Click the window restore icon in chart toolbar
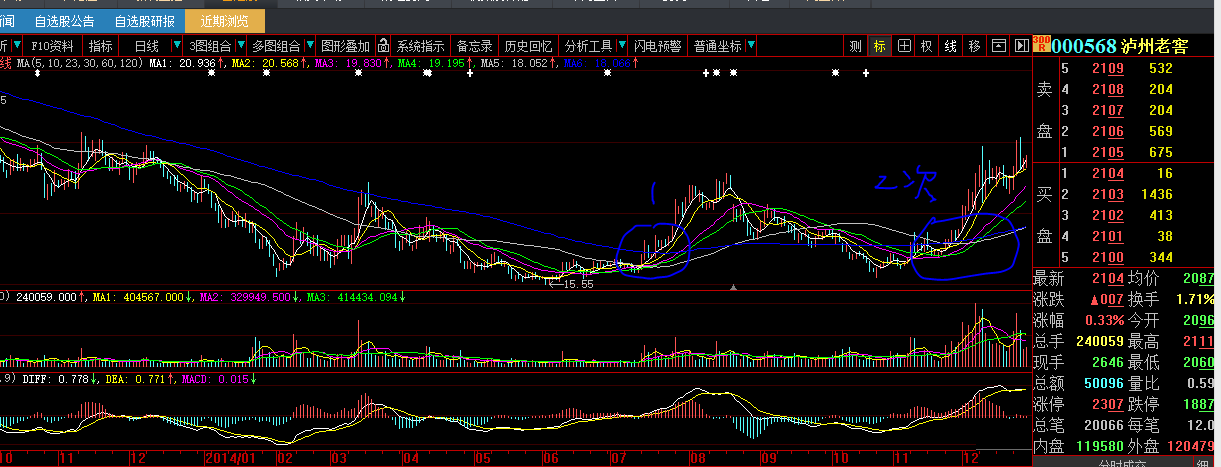This screenshot has width=1221, height=467. [998, 46]
